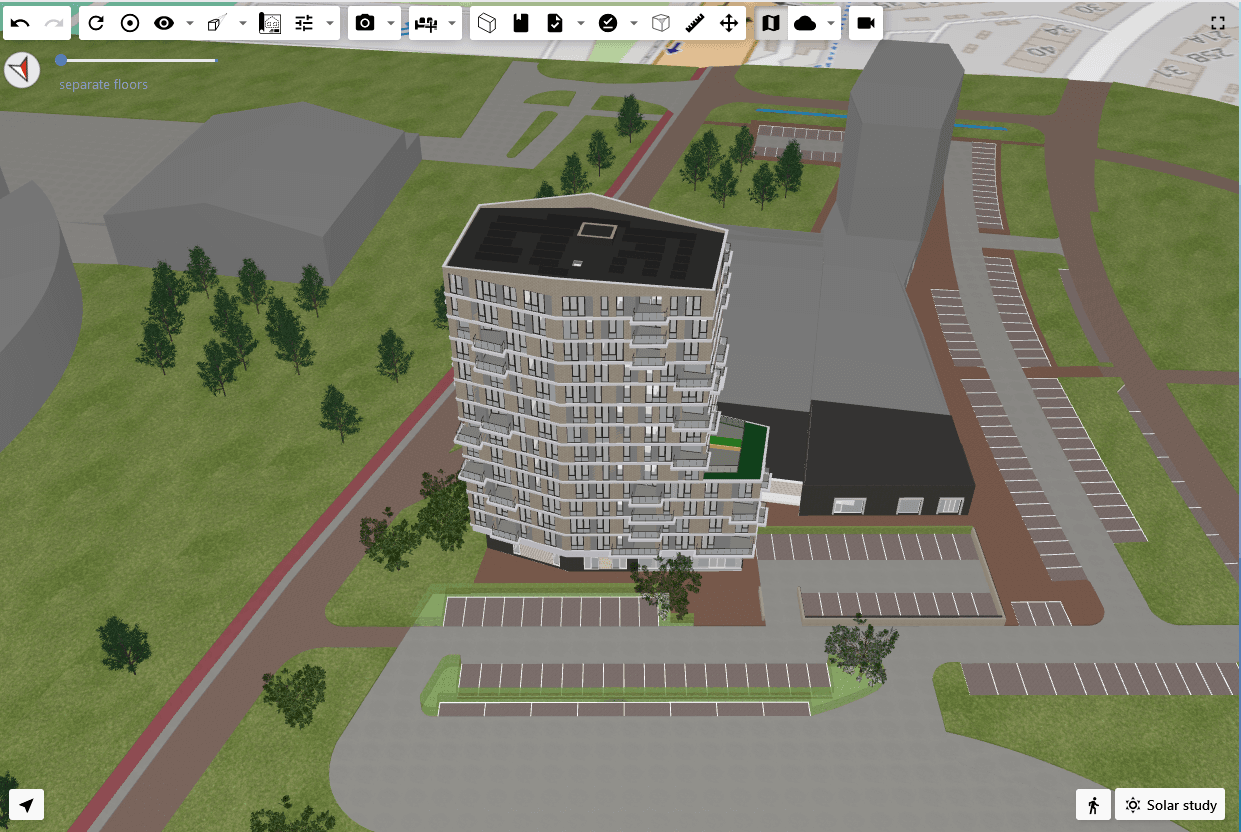Activate the four-arrow move tool
Screen dimensions: 1241x832
tap(729, 23)
